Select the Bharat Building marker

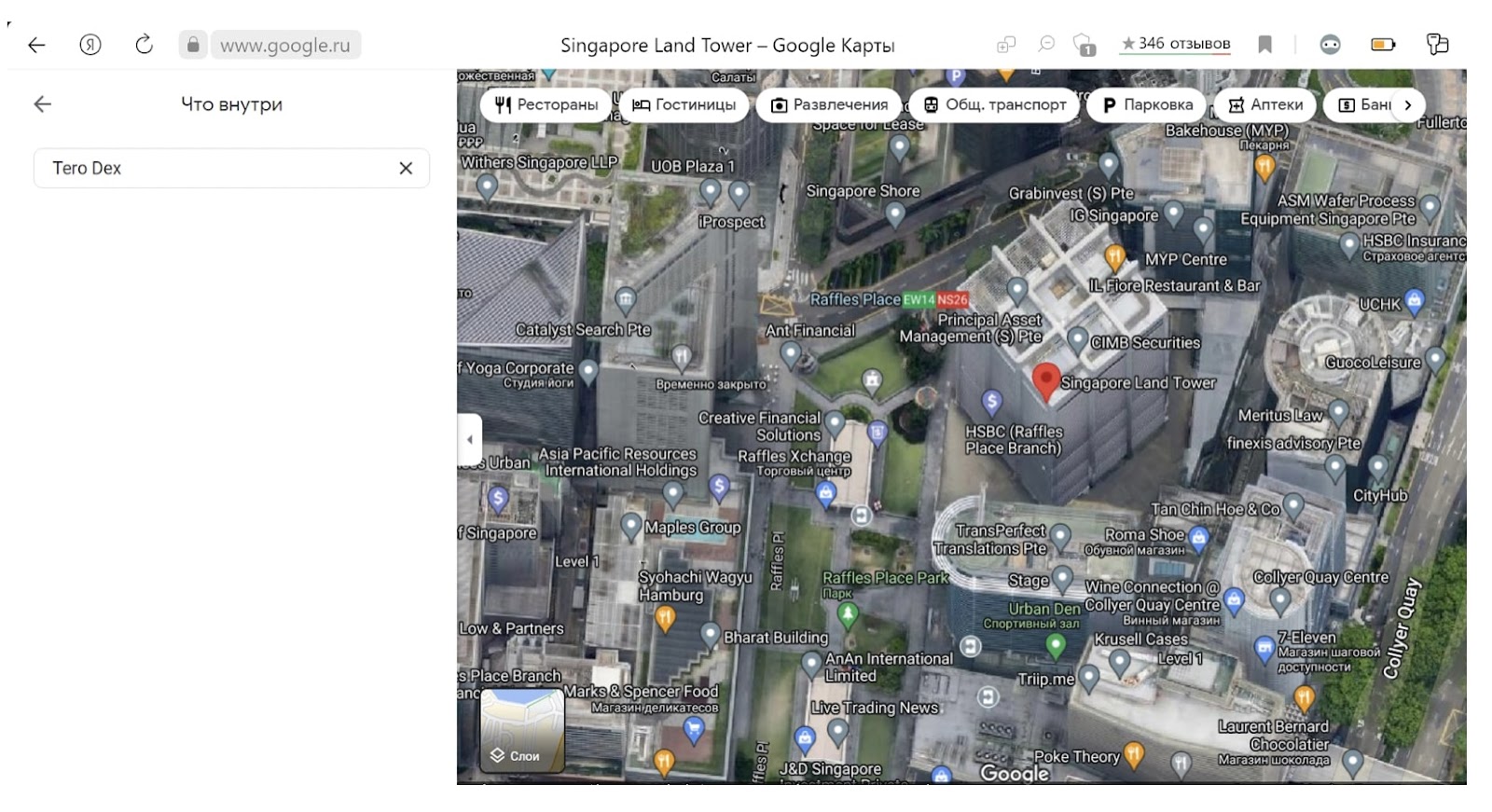coord(710,636)
